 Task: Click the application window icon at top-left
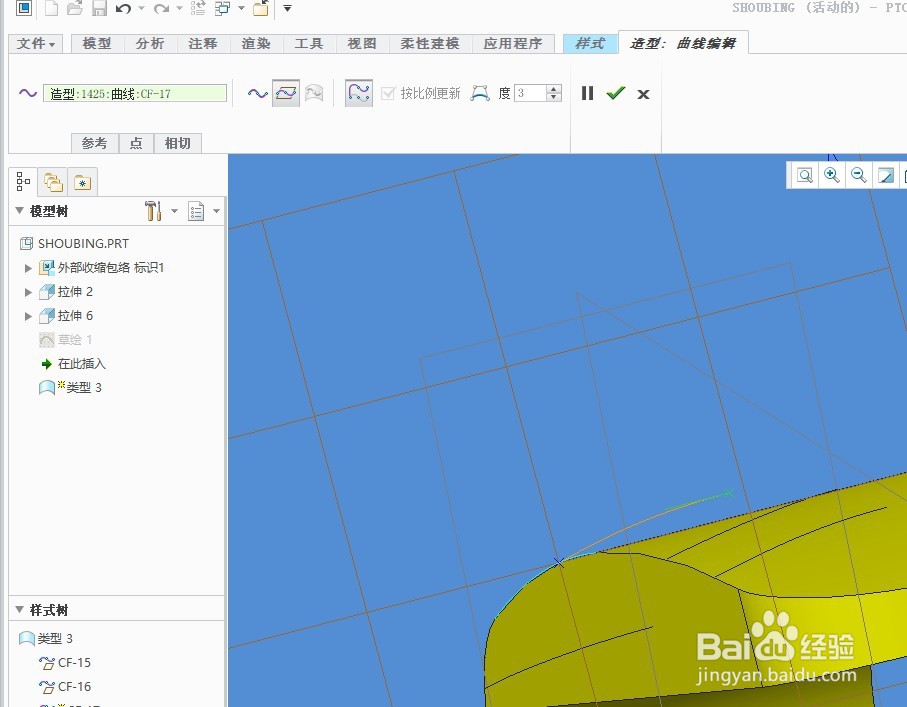(x=24, y=8)
